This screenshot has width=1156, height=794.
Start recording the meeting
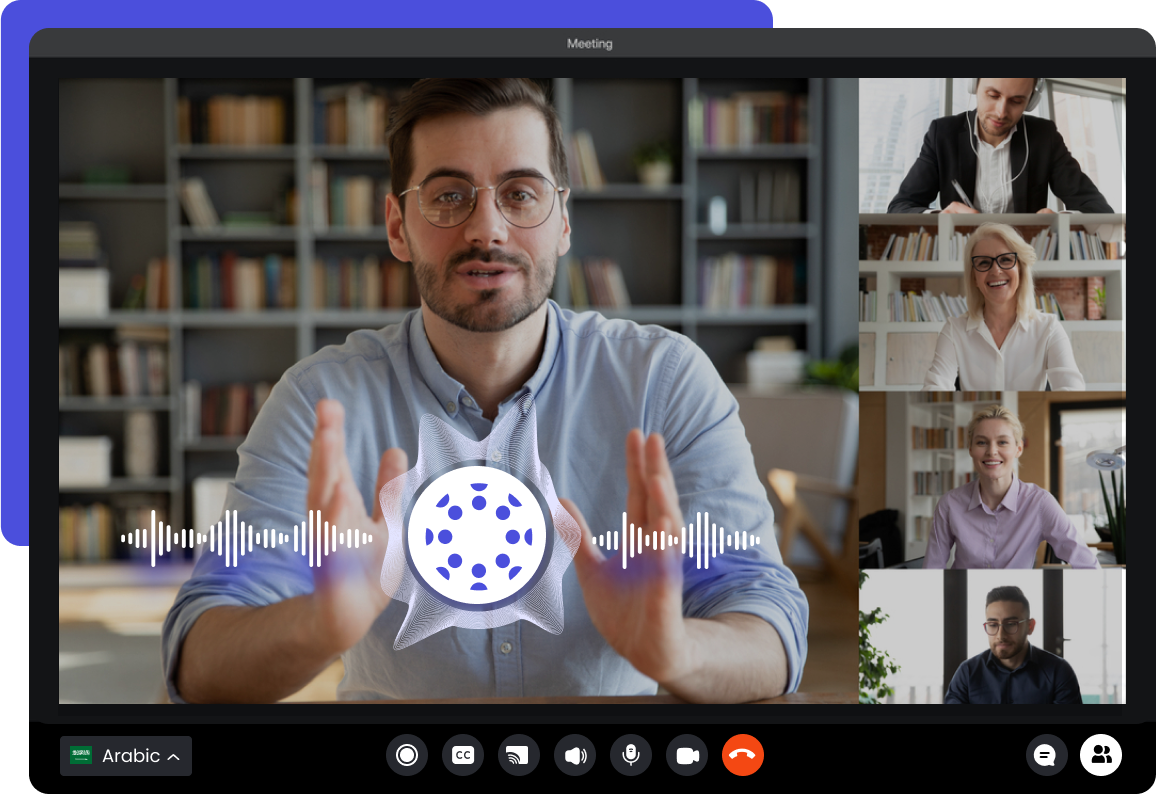coord(406,755)
